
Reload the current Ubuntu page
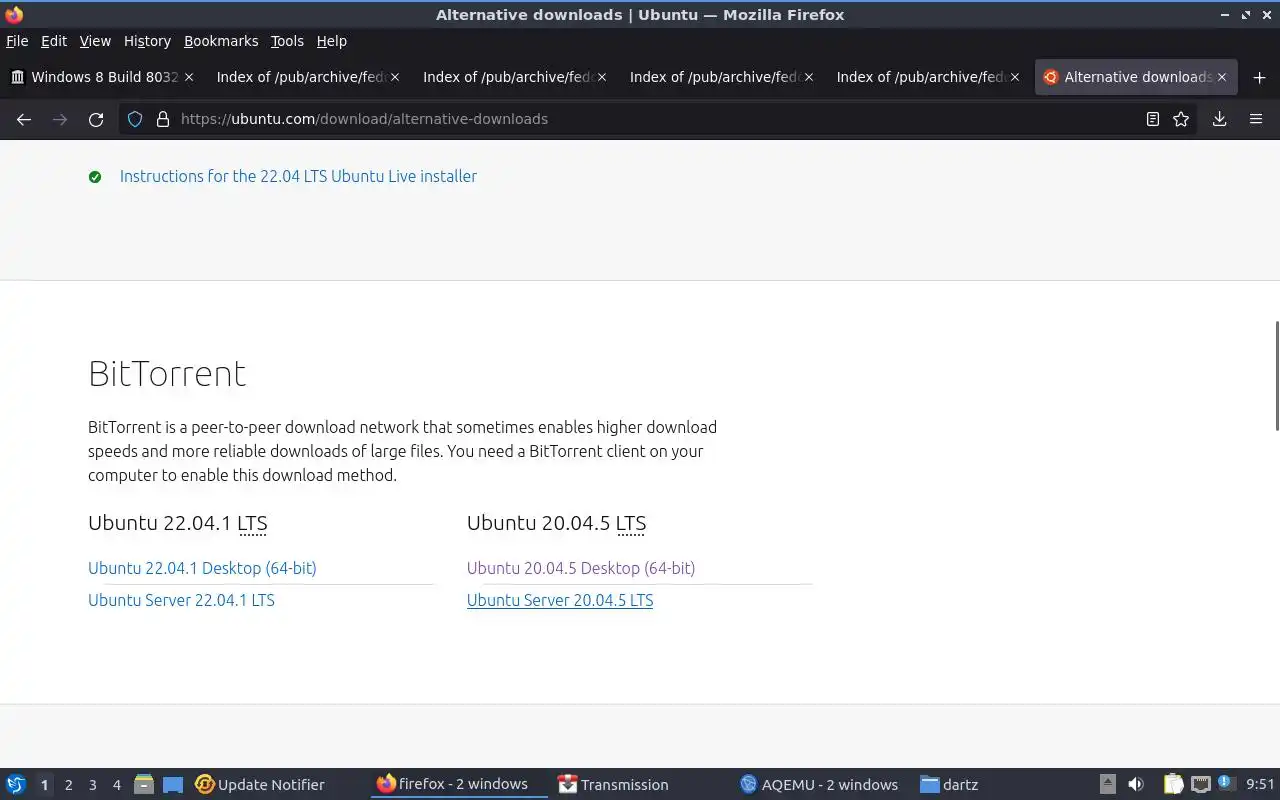tap(96, 119)
